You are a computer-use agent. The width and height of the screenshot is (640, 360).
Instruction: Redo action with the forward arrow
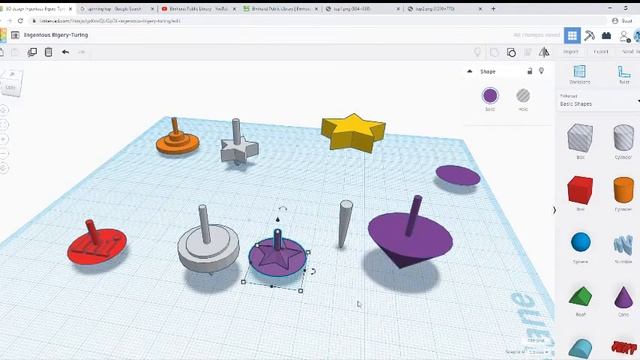(x=82, y=52)
